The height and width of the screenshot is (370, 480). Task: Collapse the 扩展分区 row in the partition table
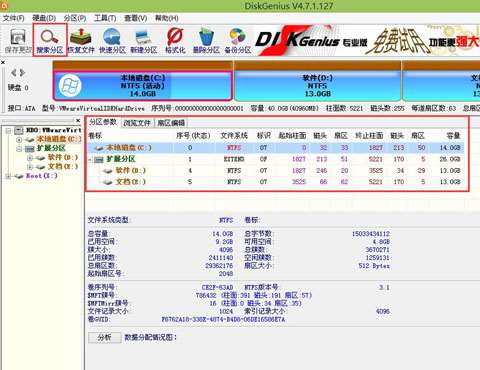click(90, 159)
